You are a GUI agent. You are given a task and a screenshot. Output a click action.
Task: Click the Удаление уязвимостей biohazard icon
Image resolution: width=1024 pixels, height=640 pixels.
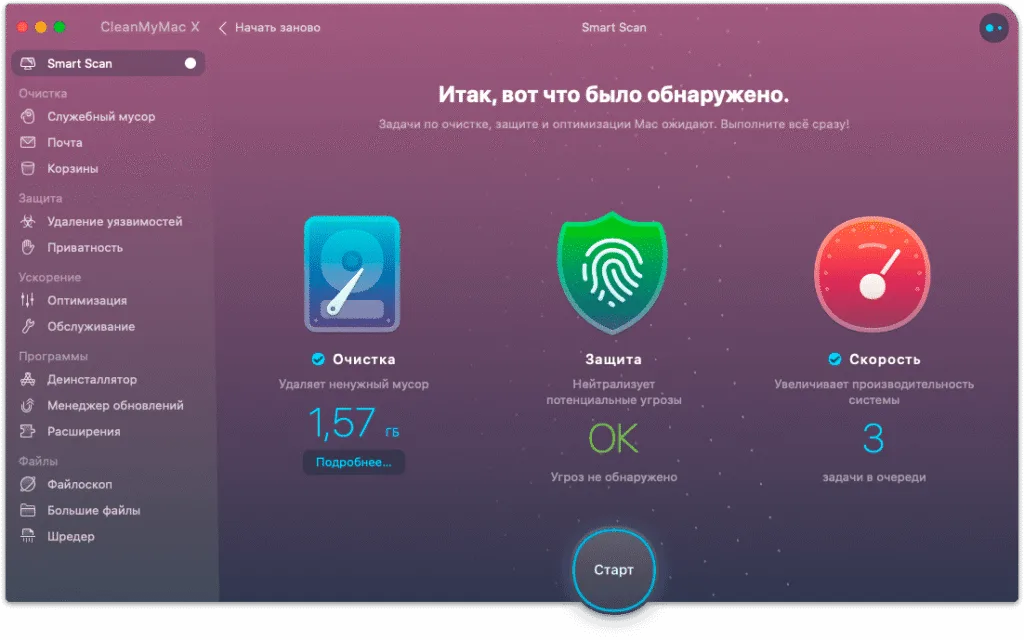(x=27, y=221)
